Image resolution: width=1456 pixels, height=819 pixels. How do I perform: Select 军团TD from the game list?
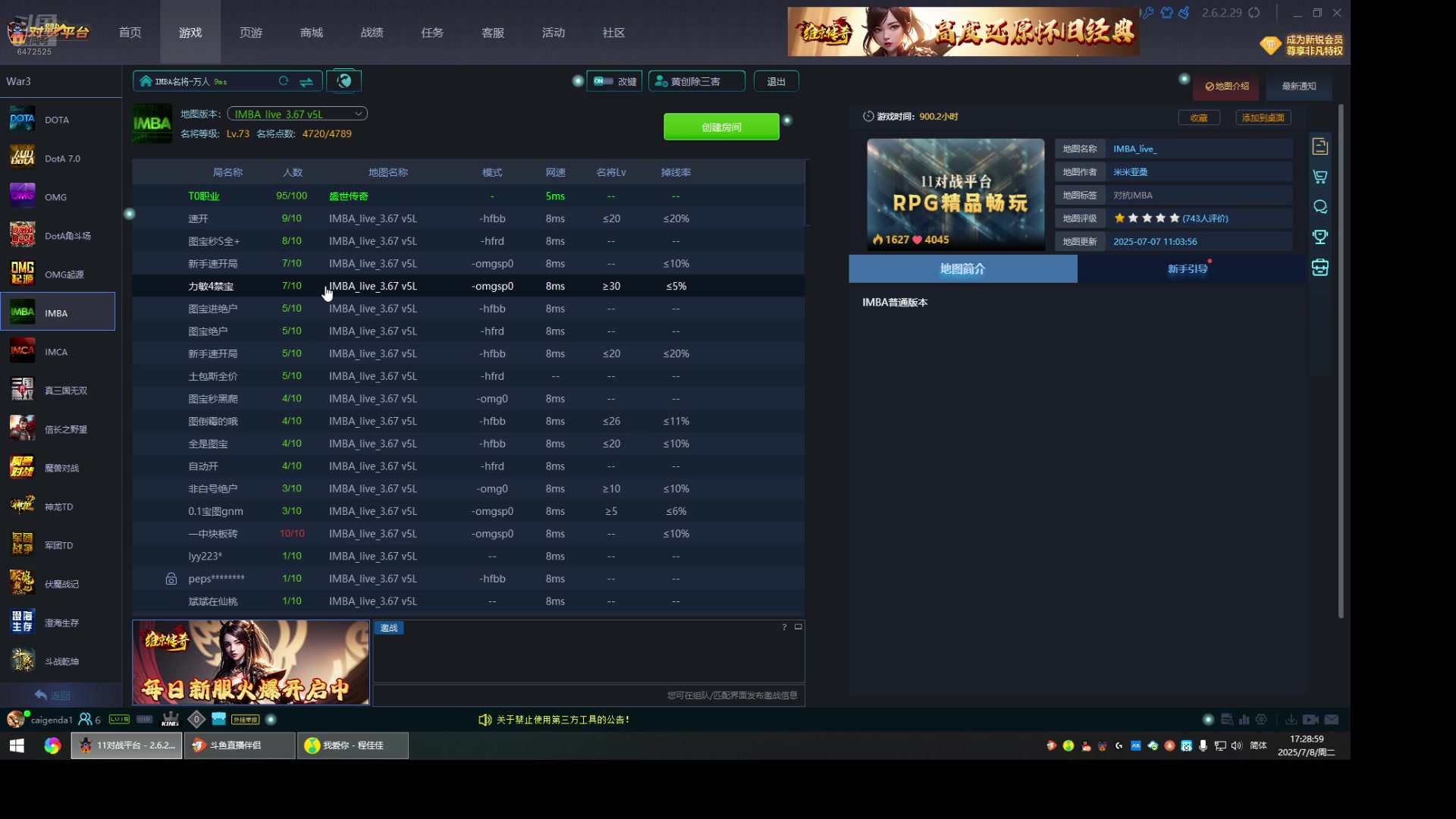click(58, 545)
